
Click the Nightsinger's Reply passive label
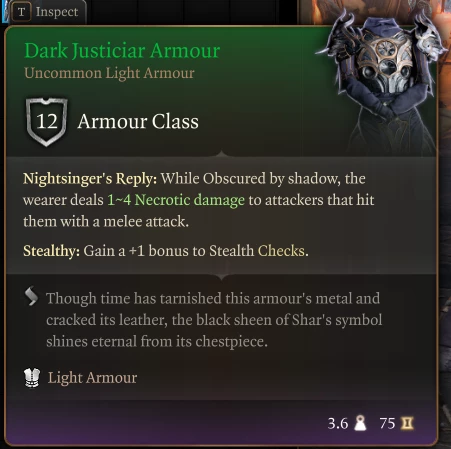[x=90, y=179]
